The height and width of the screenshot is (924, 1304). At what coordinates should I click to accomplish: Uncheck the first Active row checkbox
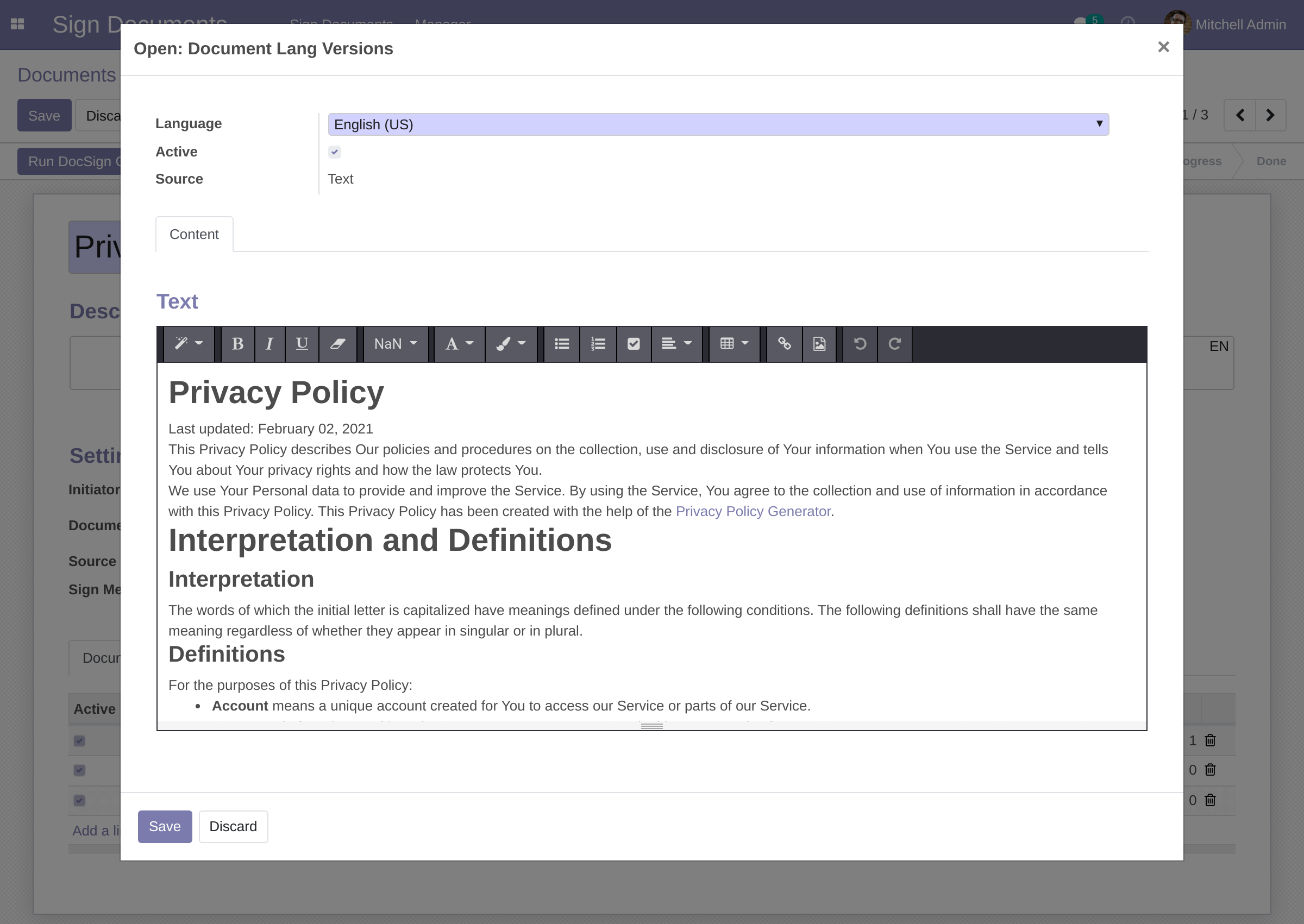pos(79,740)
